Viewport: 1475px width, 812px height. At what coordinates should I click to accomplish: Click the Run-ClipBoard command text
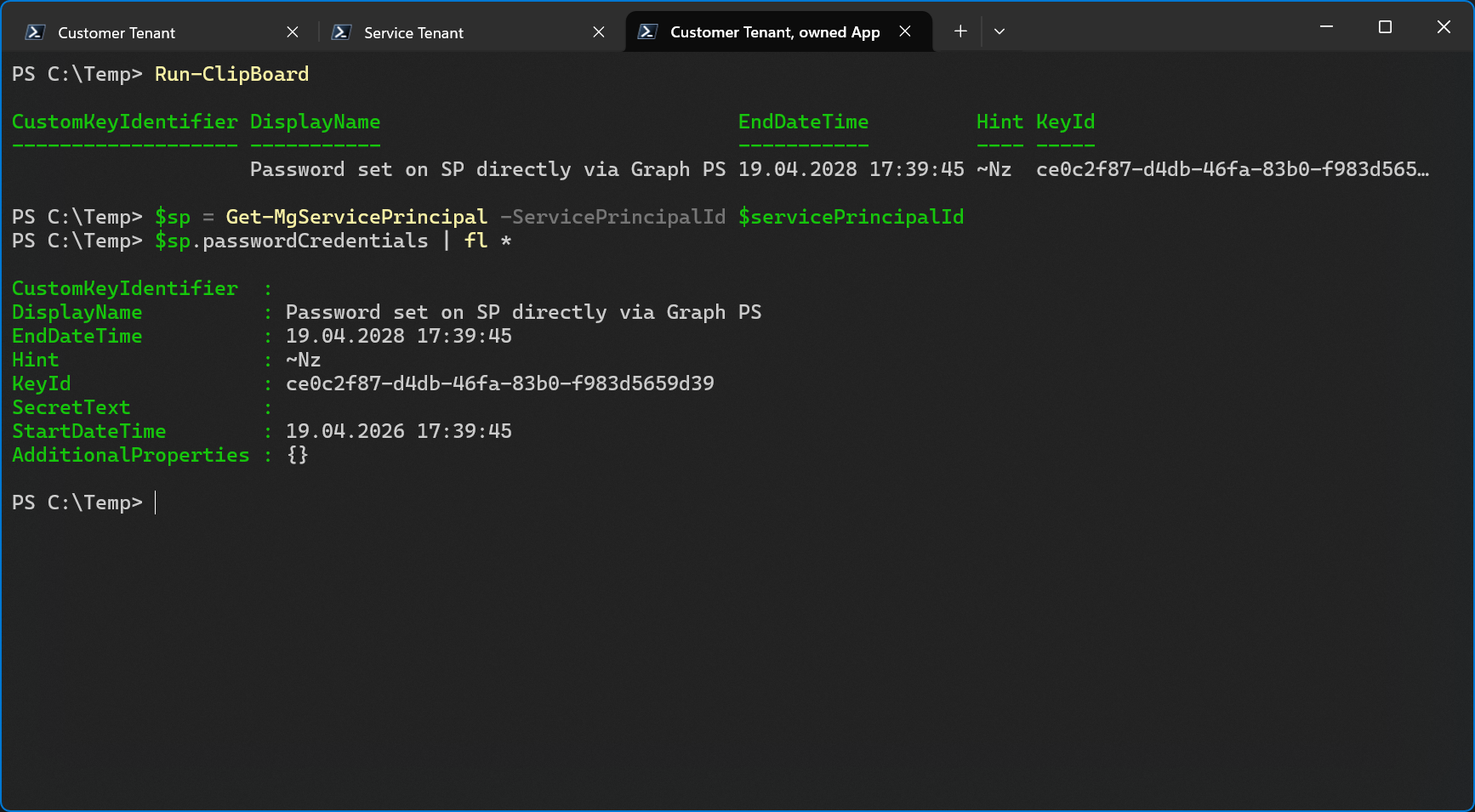click(x=231, y=74)
